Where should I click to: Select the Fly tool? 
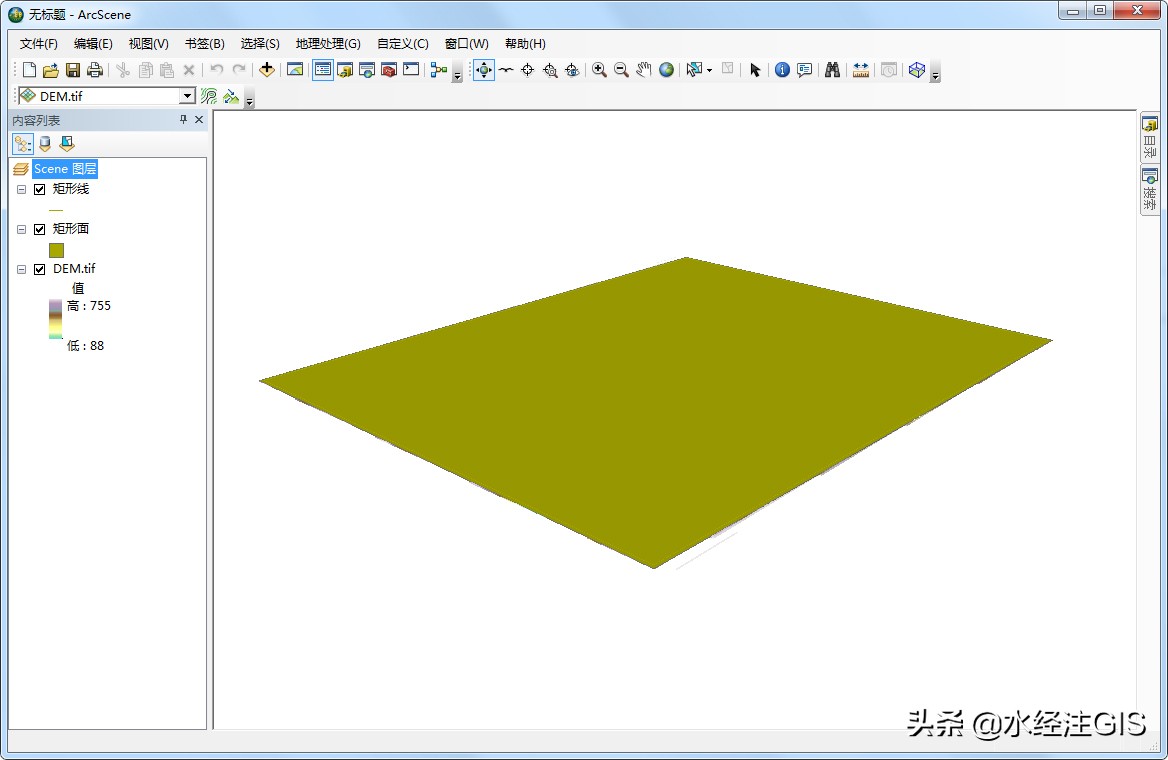506,70
